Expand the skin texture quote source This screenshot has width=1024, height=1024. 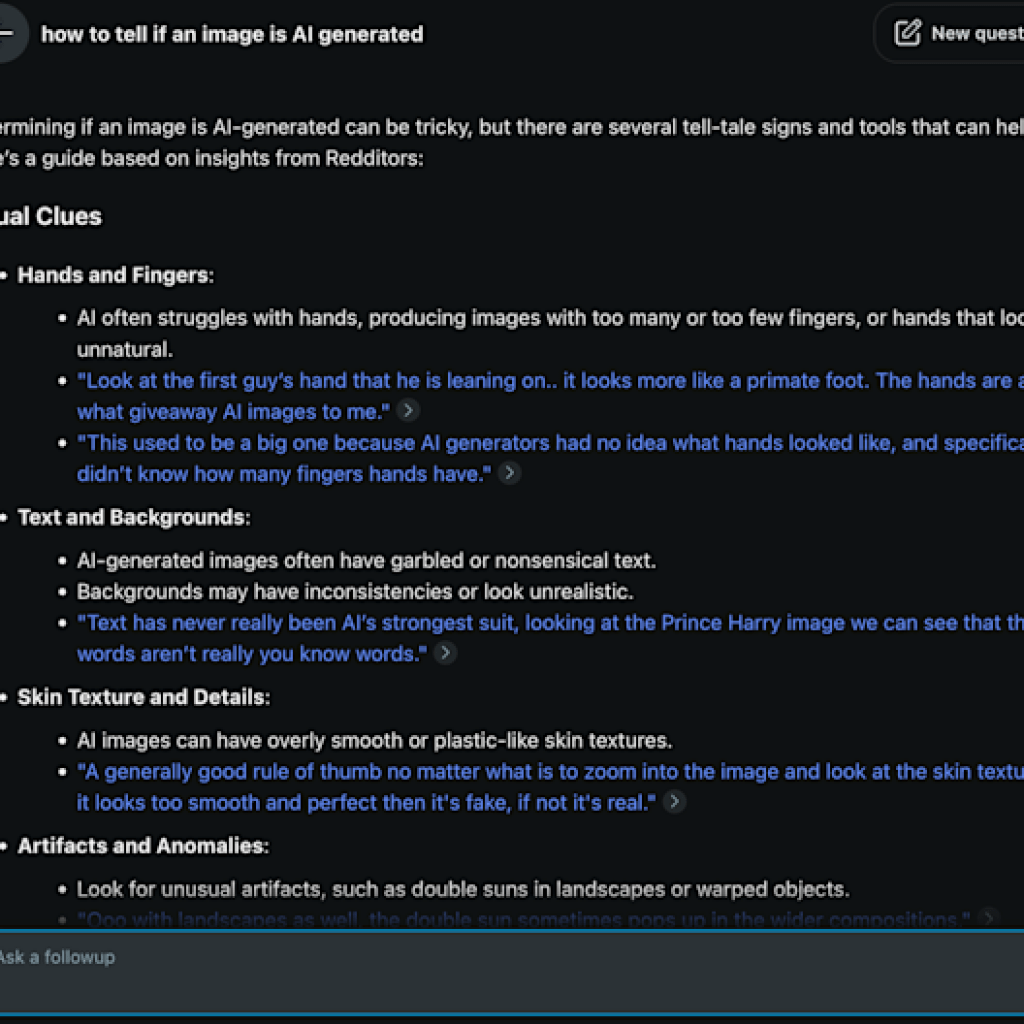675,802
